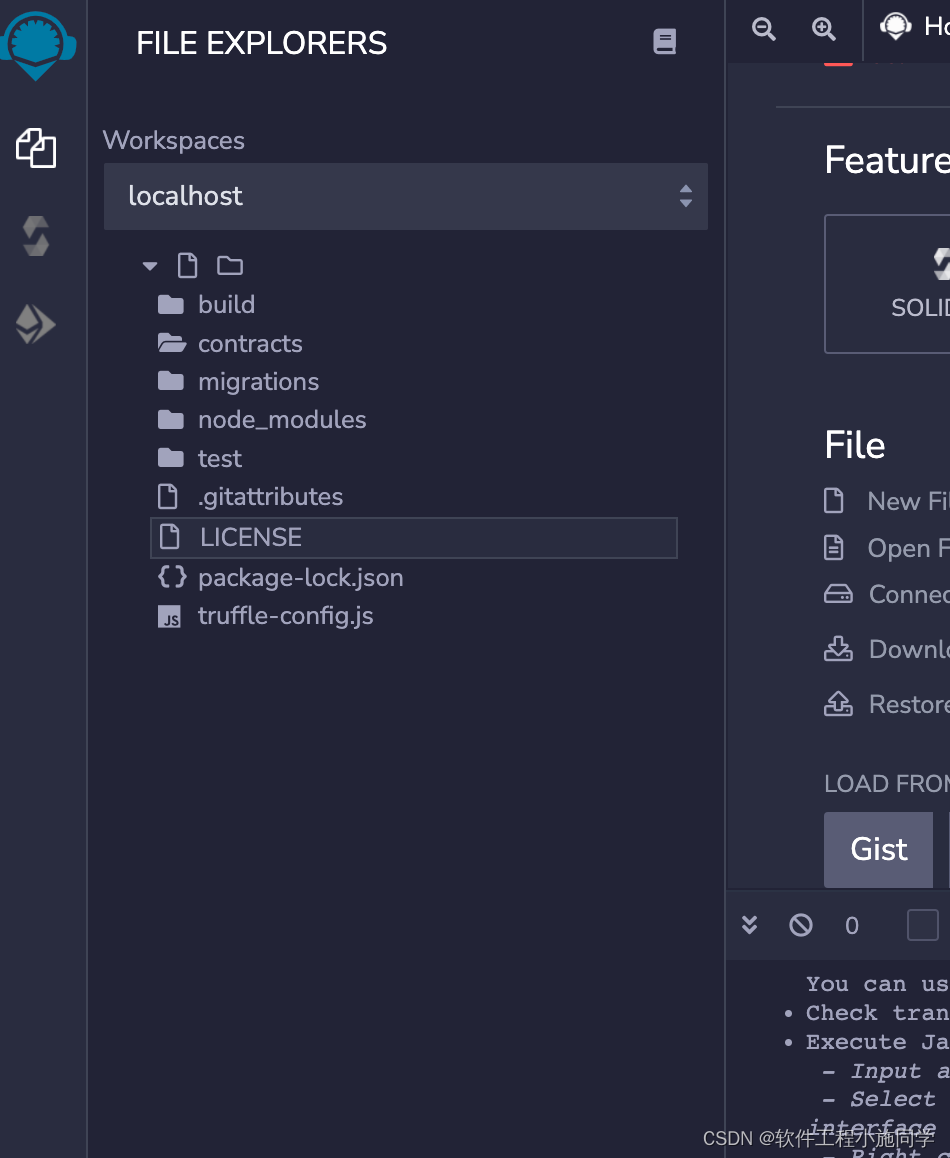Click the Remix logo icon
This screenshot has width=950, height=1158.
point(37,46)
